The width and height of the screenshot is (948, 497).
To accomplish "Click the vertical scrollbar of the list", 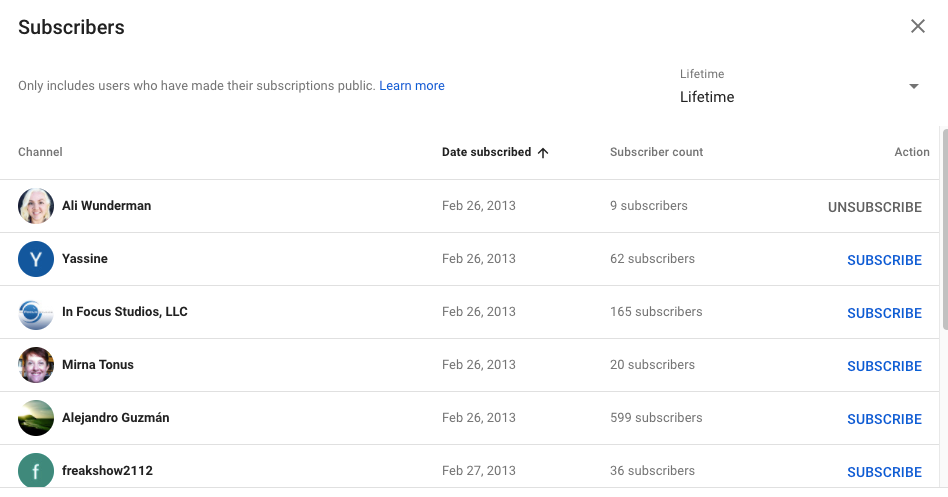I will [x=944, y=230].
